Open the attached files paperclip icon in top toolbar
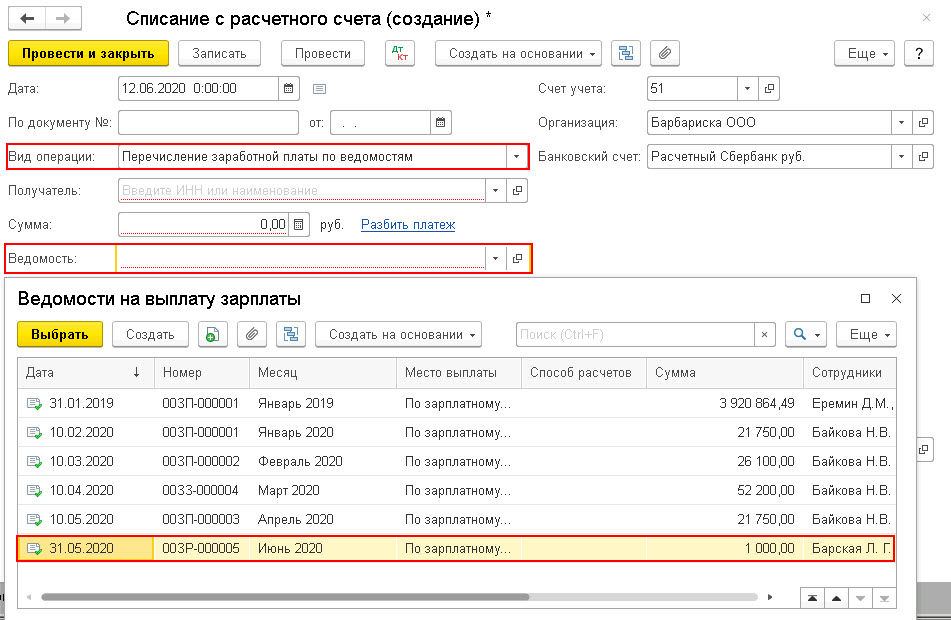The width and height of the screenshot is (951, 620). 665,53
